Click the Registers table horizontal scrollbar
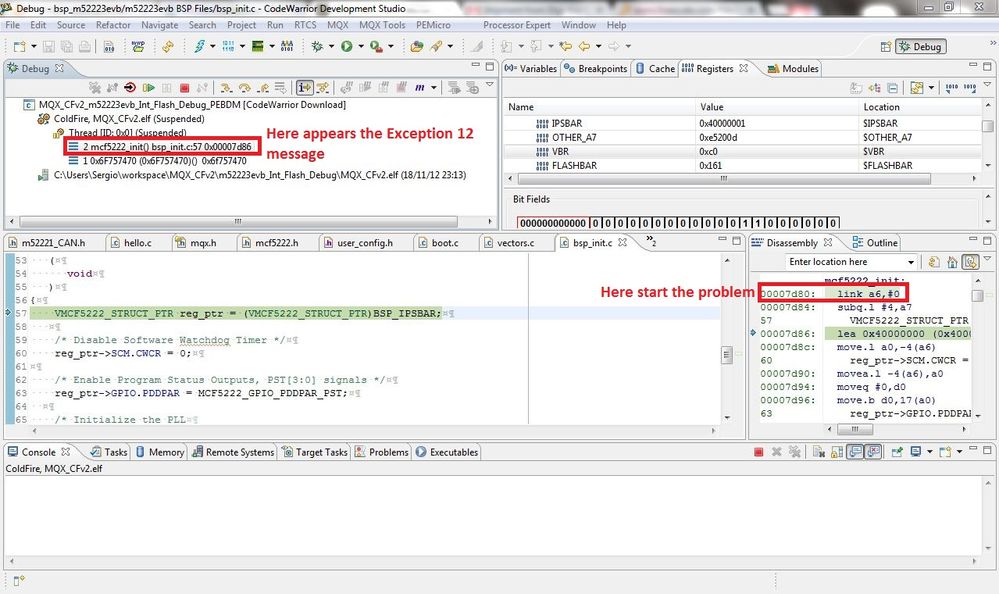The height and width of the screenshot is (594, 999). pyautogui.click(x=724, y=178)
